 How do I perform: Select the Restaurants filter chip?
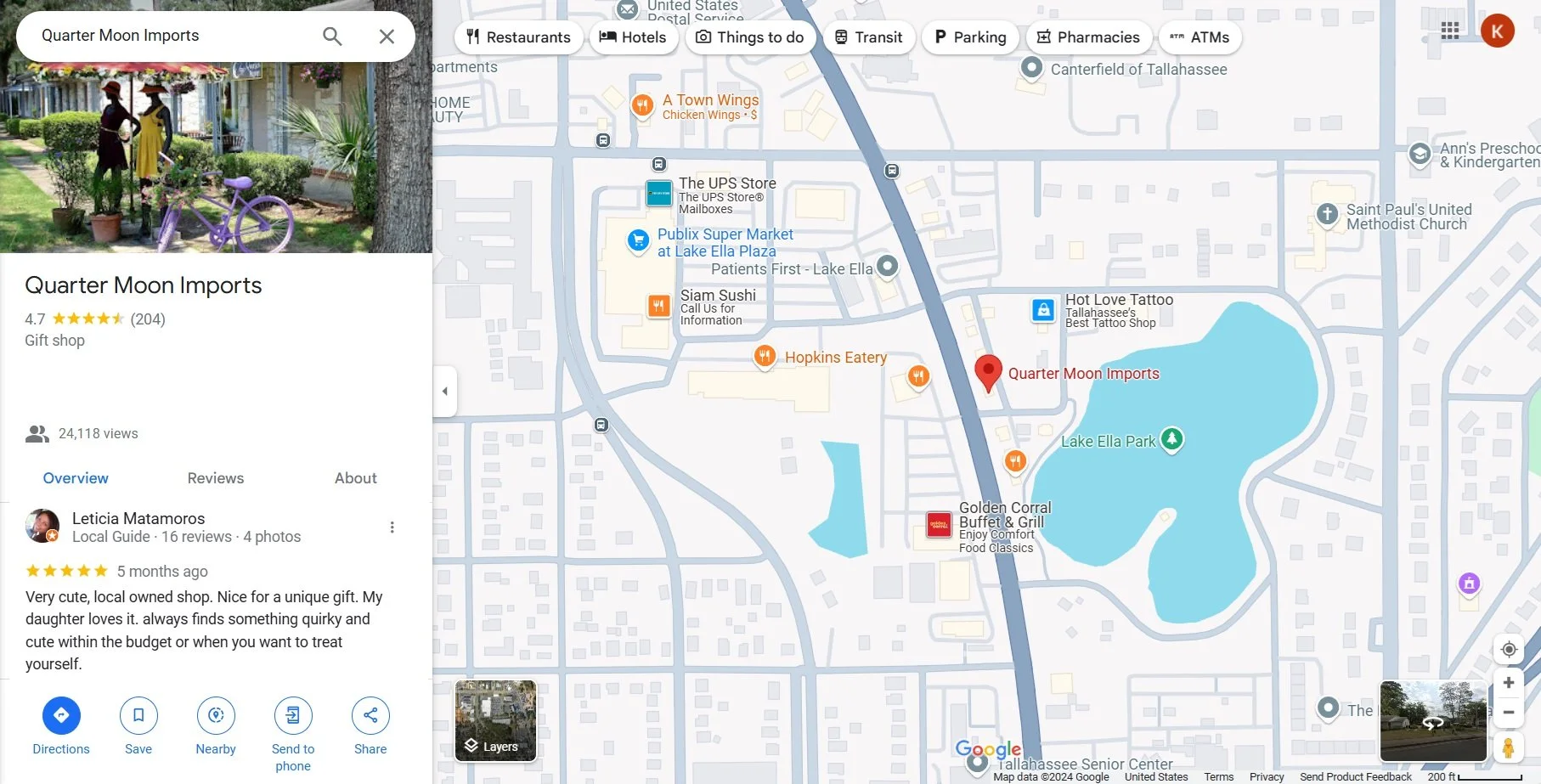(x=518, y=37)
